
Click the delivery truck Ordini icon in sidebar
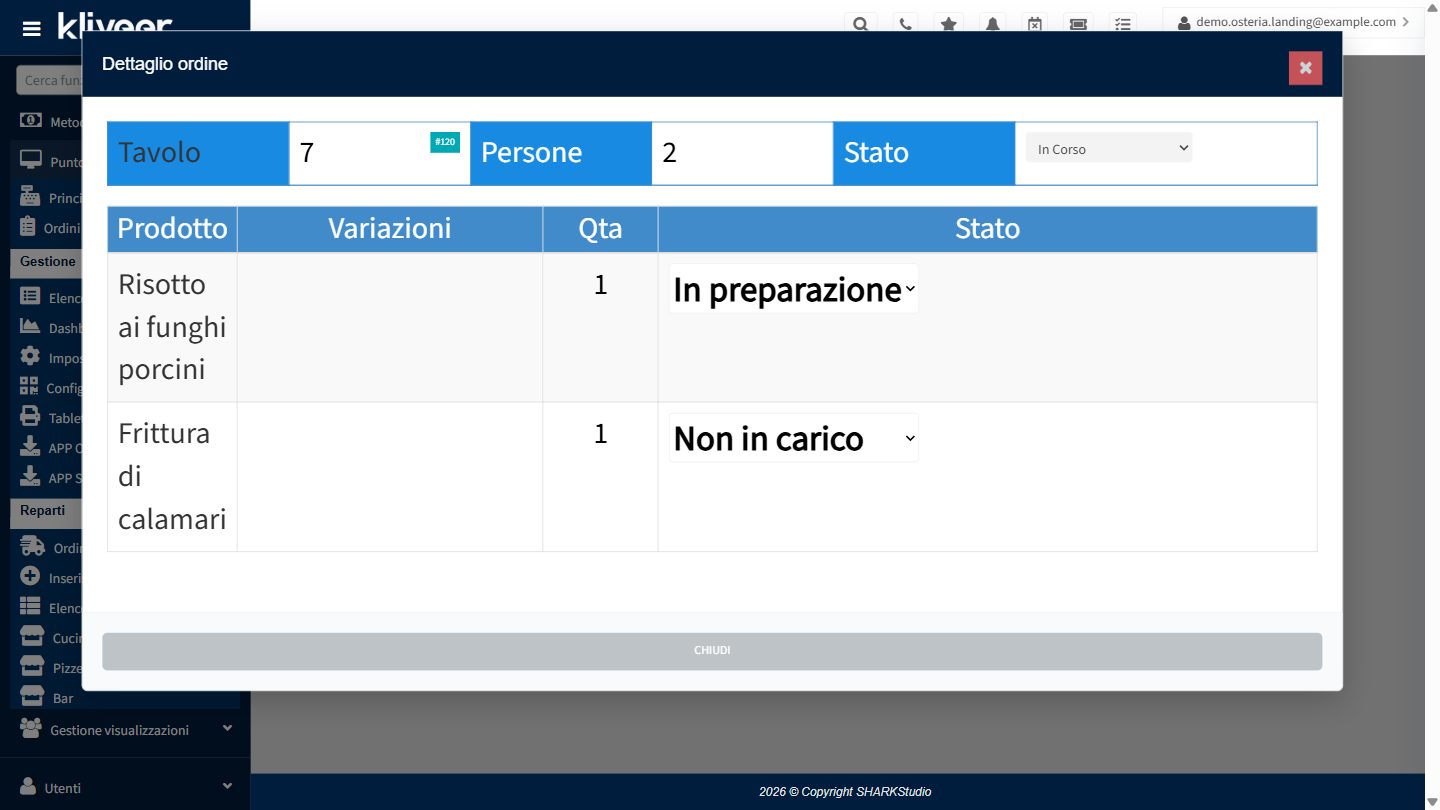(x=33, y=546)
